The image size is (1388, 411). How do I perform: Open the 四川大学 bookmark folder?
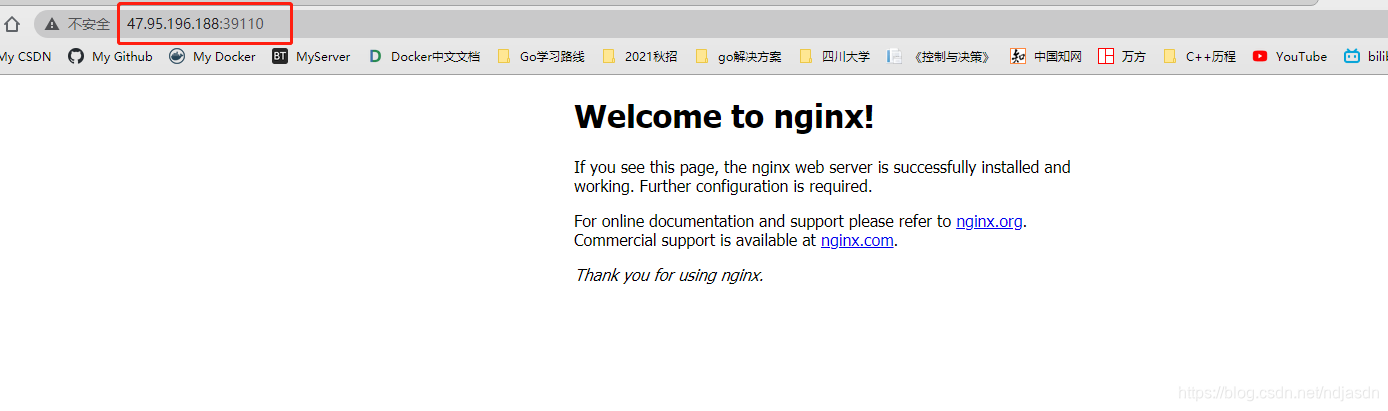835,57
